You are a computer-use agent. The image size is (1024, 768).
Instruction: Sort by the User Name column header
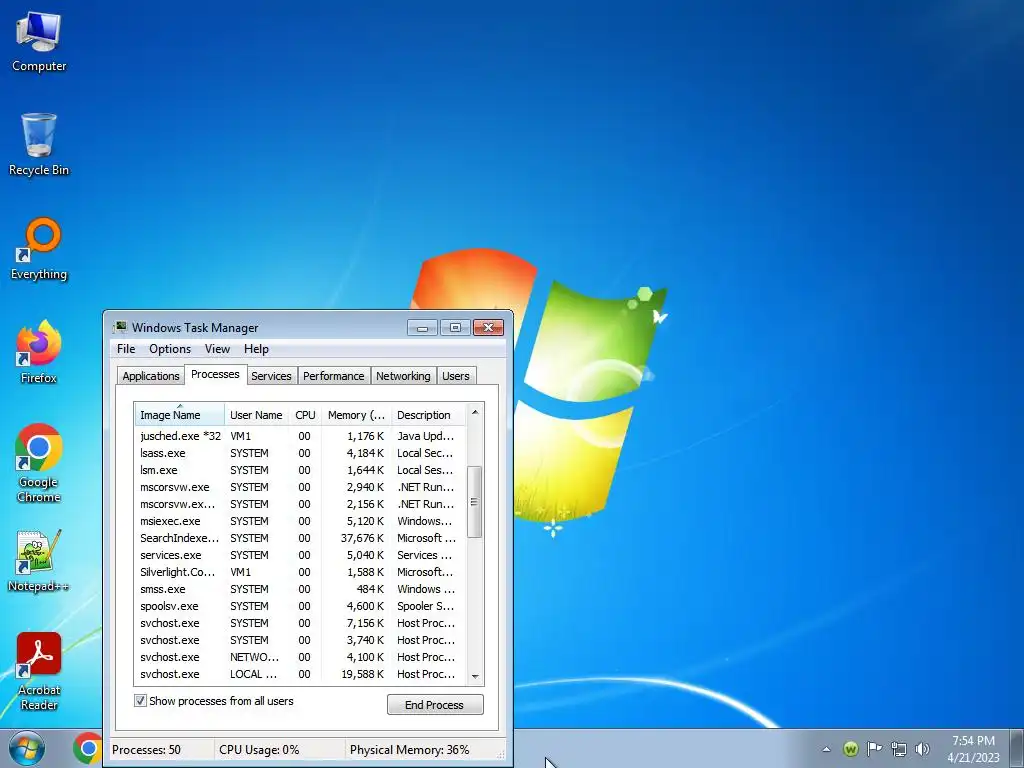256,415
